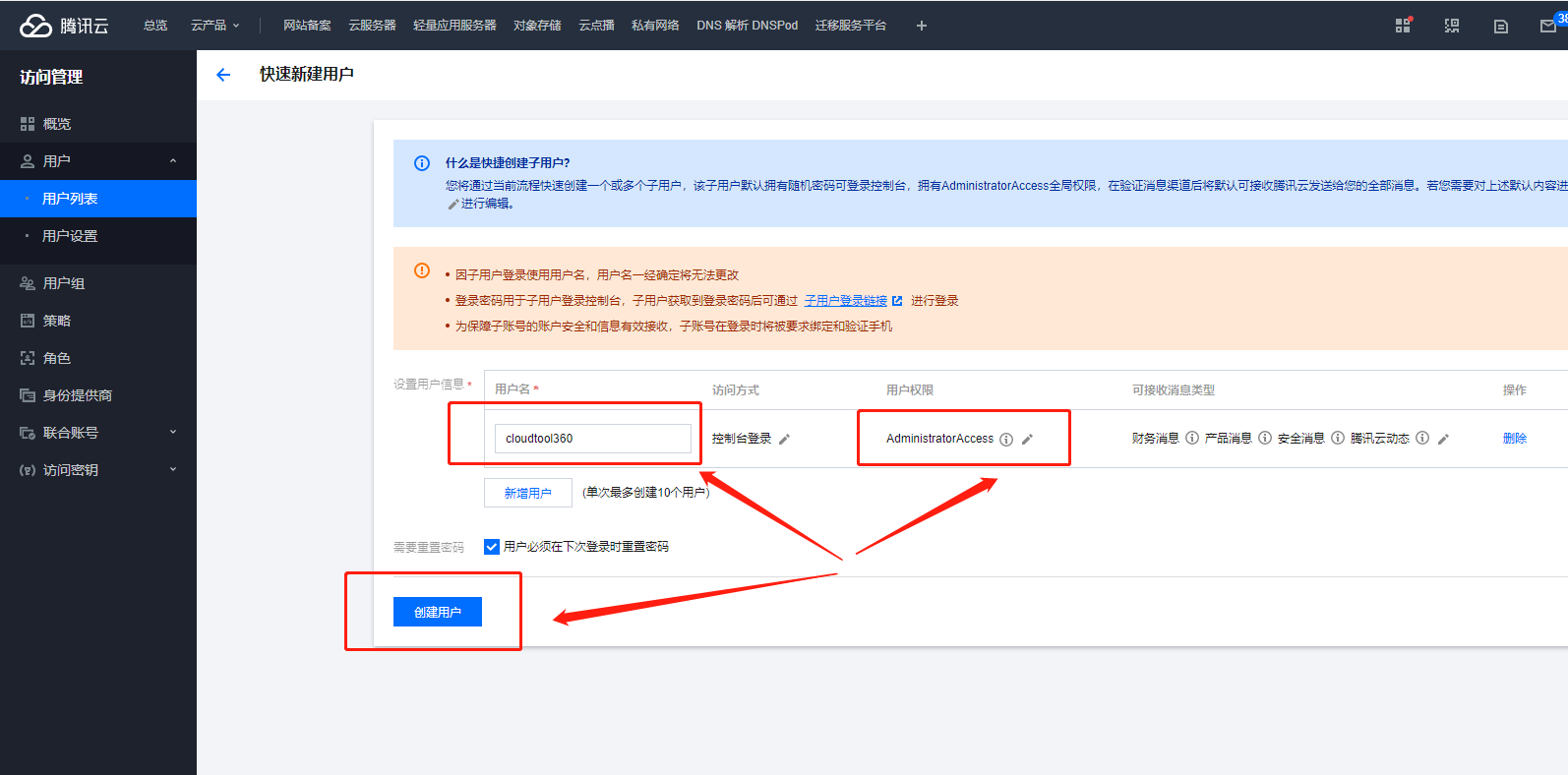Open the QR code scanner icon in top bar

[x=1451, y=27]
